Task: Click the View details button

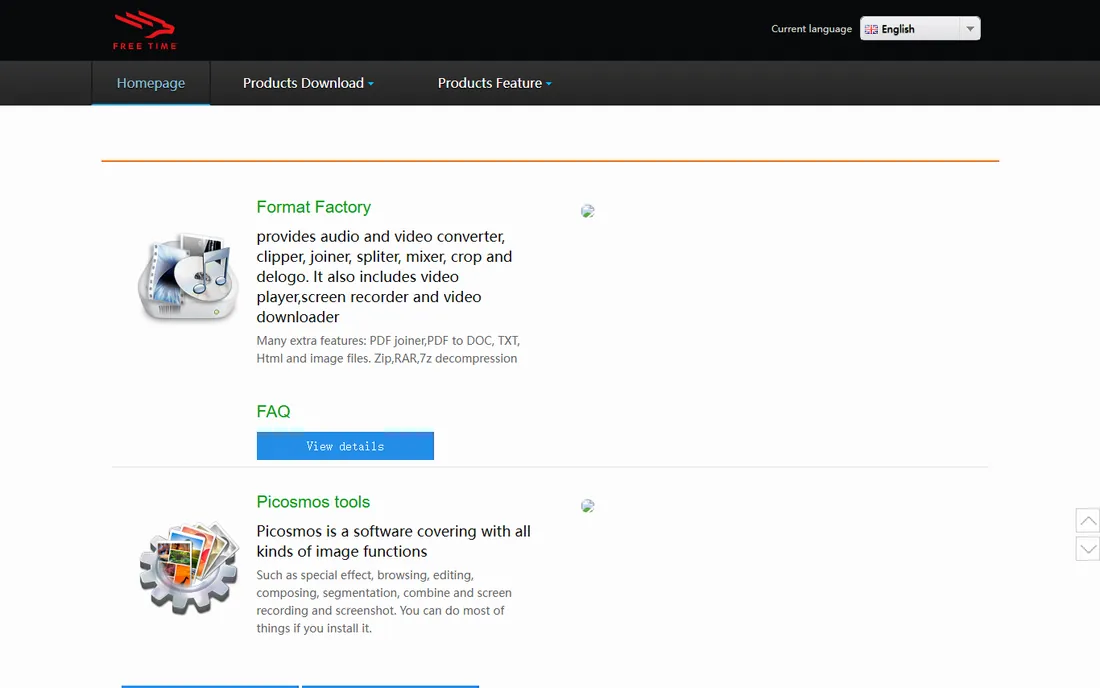Action: (x=345, y=446)
